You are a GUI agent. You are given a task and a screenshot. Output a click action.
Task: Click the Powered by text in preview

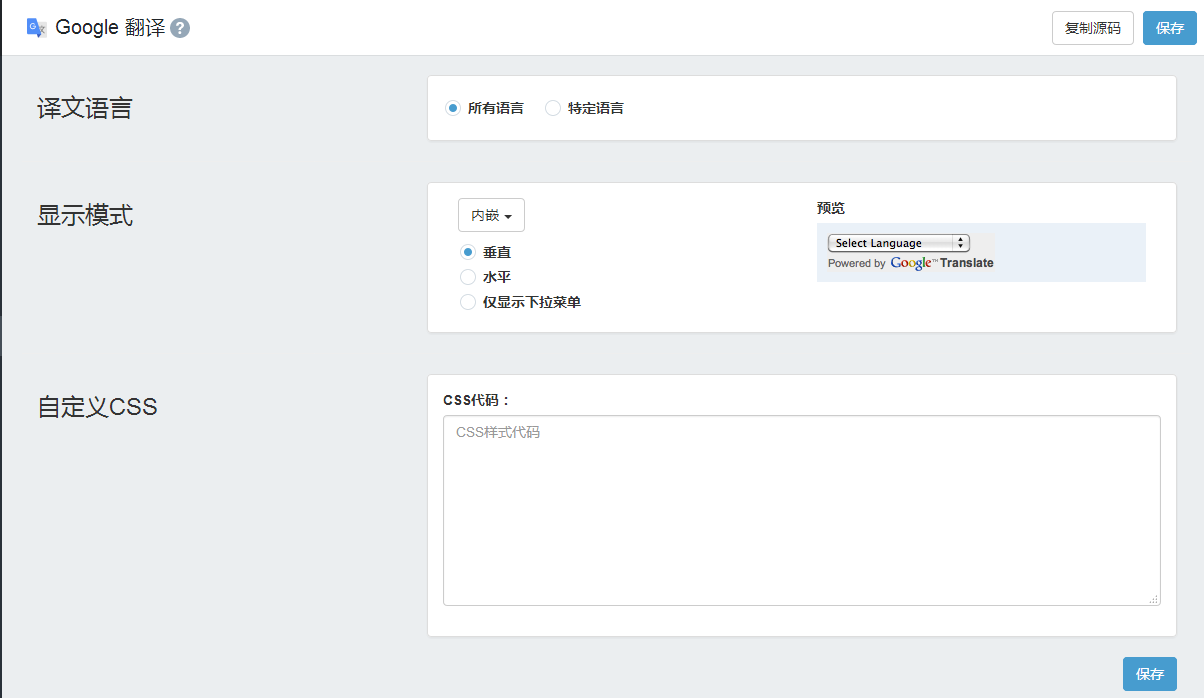pyautogui.click(x=856, y=263)
